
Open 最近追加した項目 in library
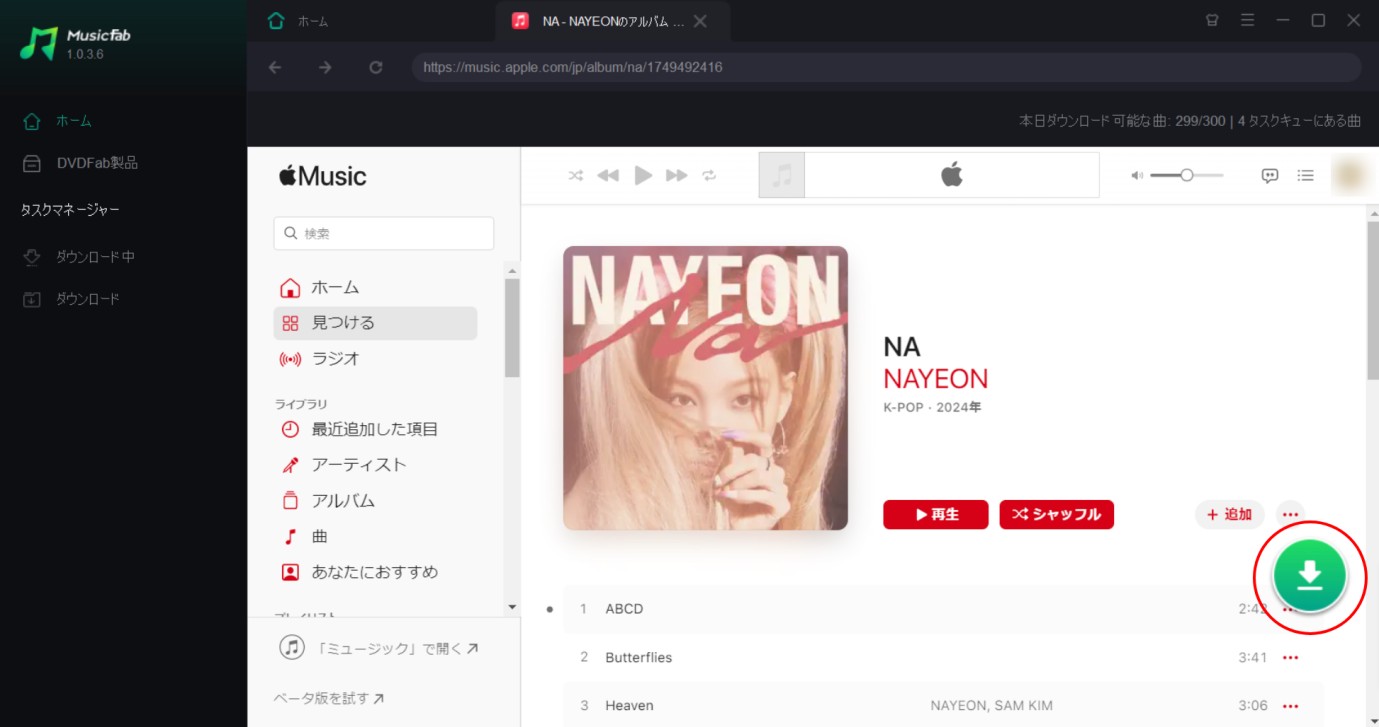[375, 430]
